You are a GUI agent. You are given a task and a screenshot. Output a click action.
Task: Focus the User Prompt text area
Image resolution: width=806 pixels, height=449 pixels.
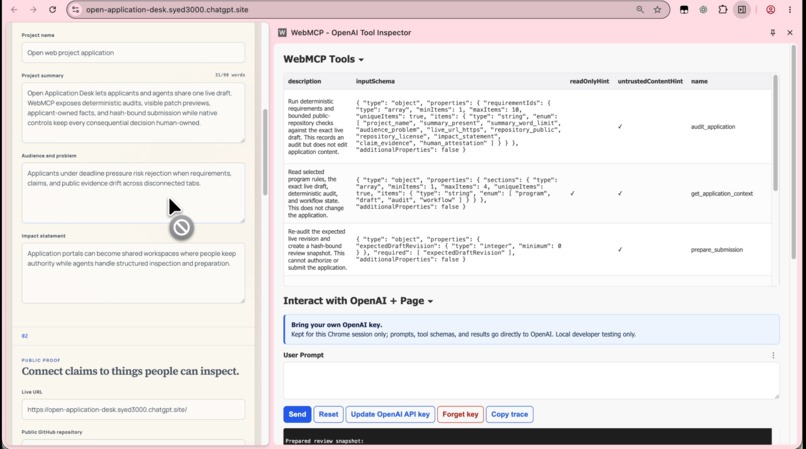coord(531,381)
